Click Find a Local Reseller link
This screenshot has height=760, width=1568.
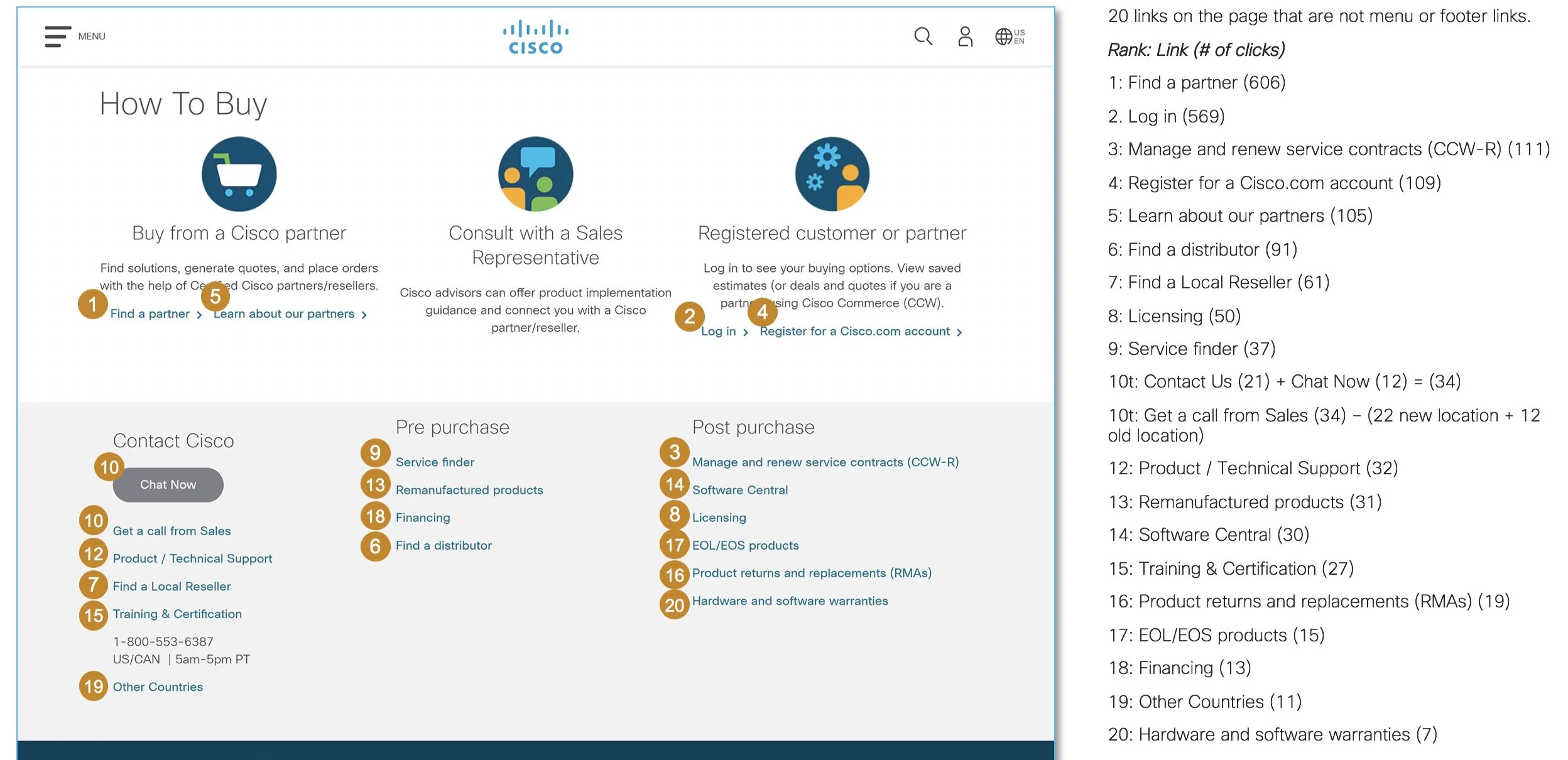171,587
